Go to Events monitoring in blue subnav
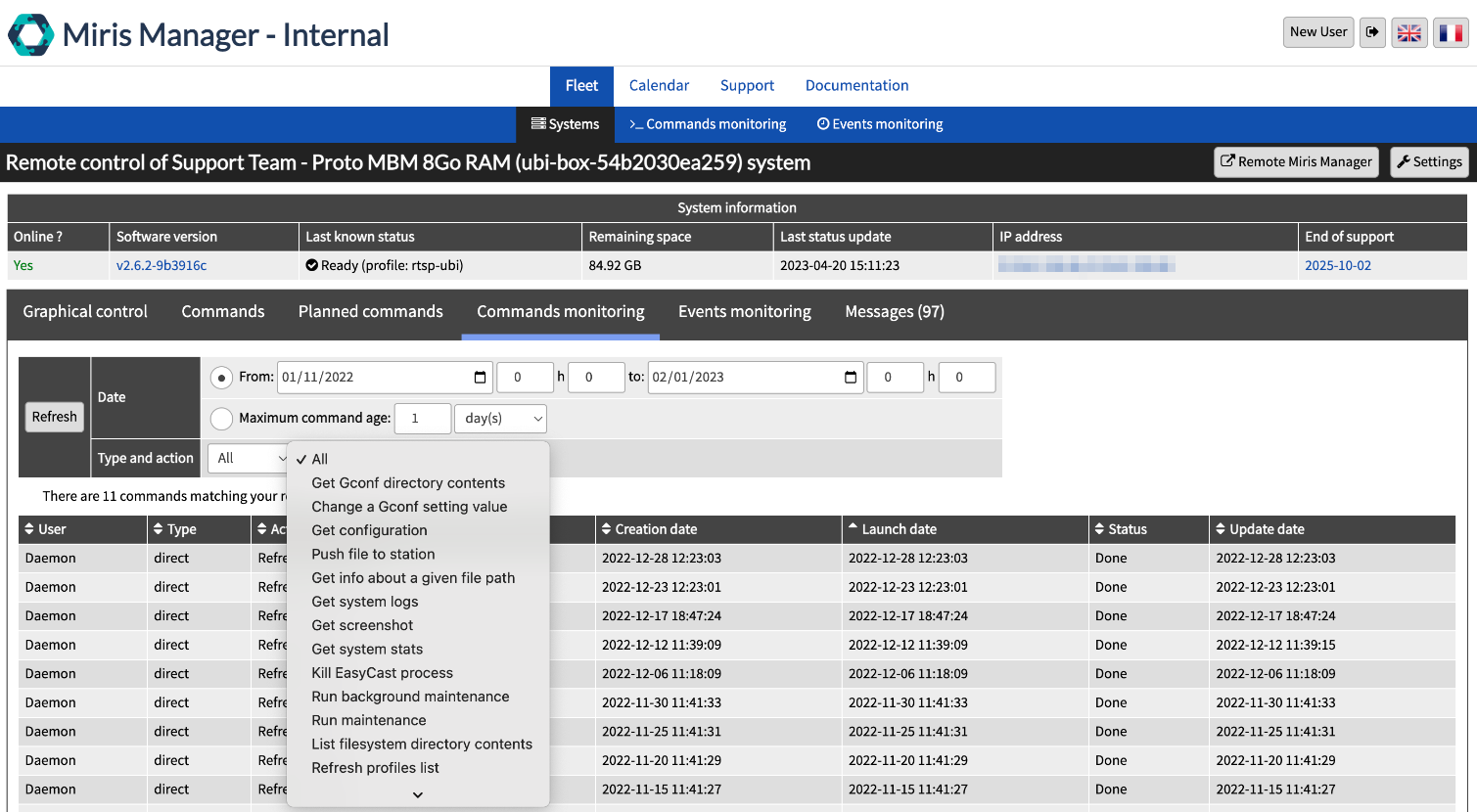Screen dimensions: 1477x812 tap(880, 124)
